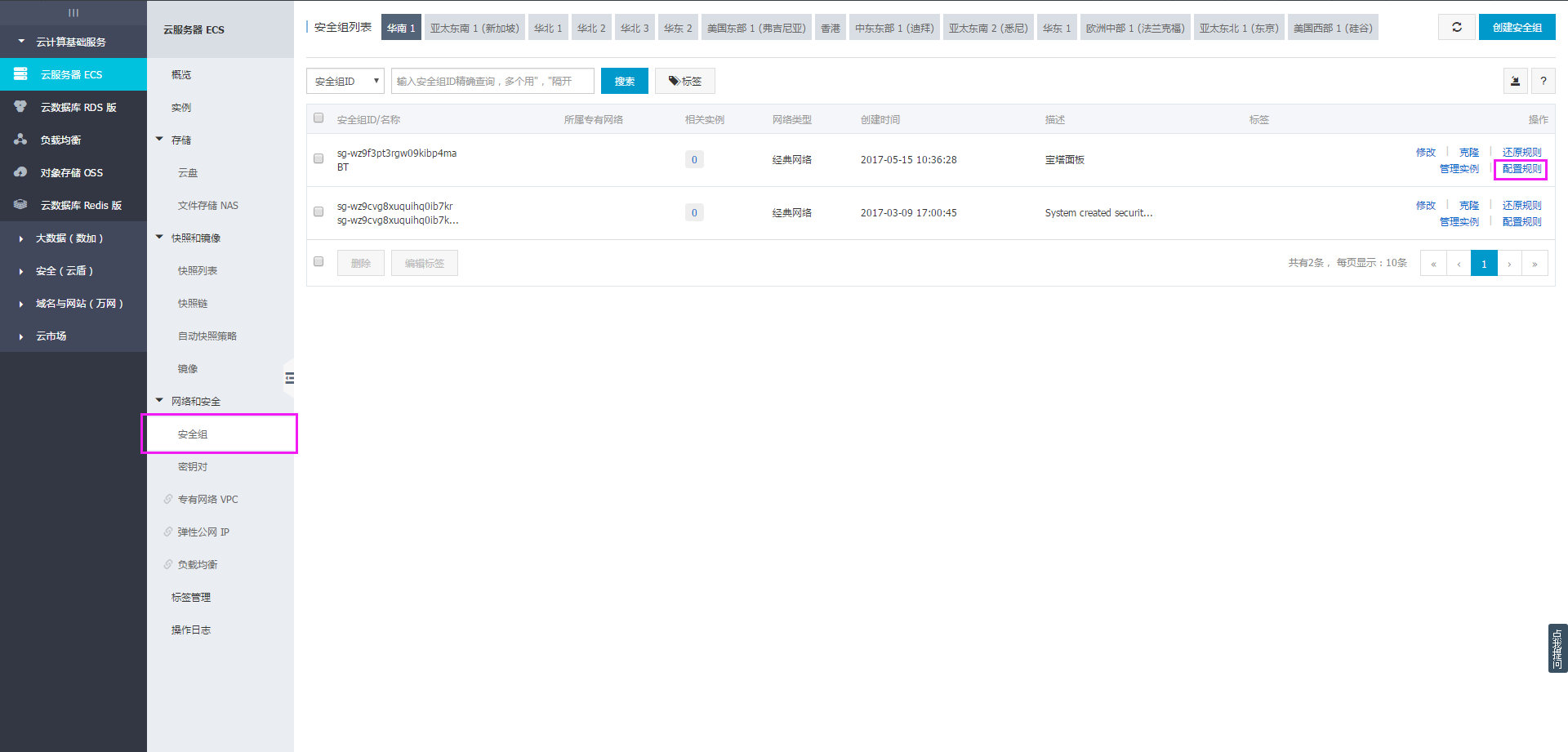Open help via the question mark icon
Image resolution: width=1568 pixels, height=752 pixels.
tap(1543, 81)
